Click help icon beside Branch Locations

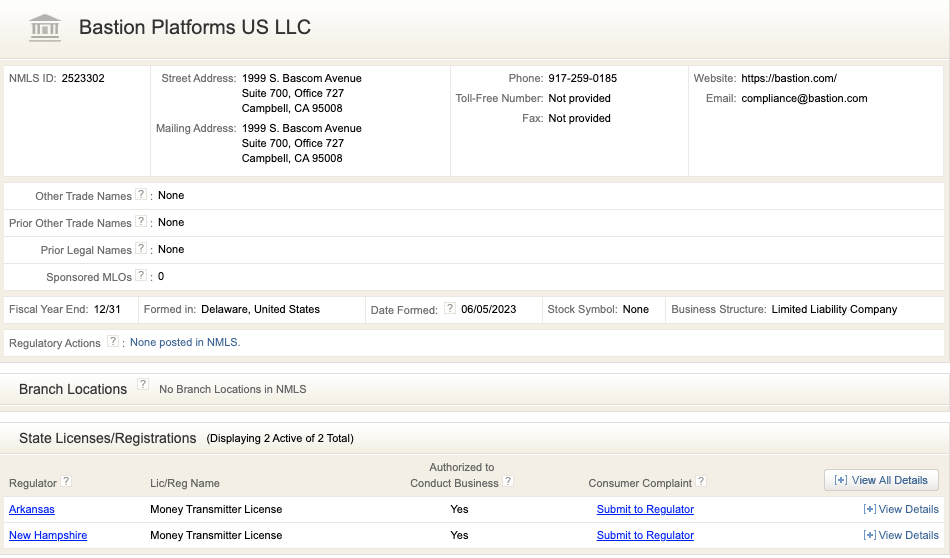pos(143,385)
